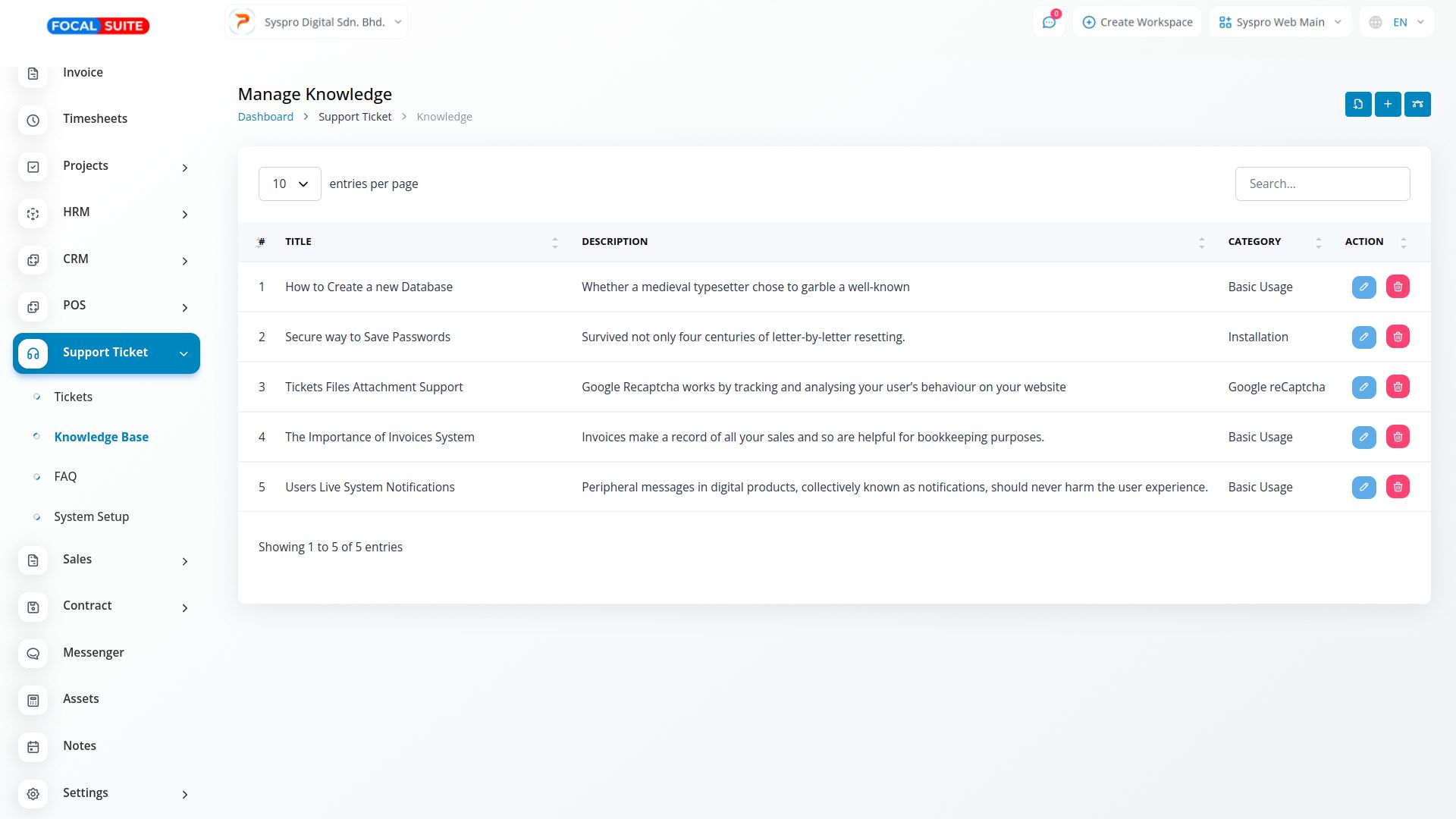Open the Messenger sidebar icon
This screenshot has width=1456, height=819.
(33, 653)
